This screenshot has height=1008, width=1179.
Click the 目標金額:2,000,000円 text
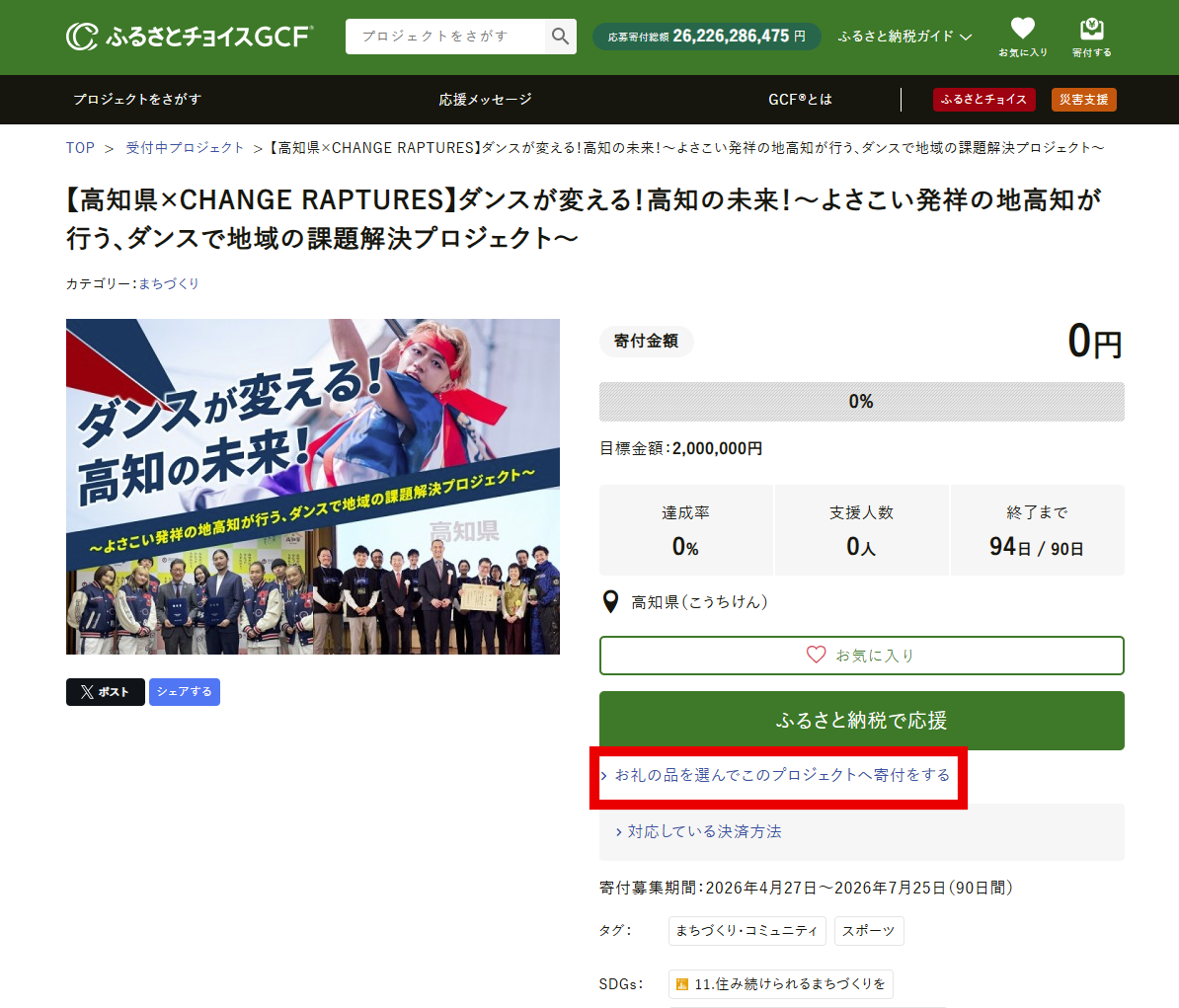680,449
